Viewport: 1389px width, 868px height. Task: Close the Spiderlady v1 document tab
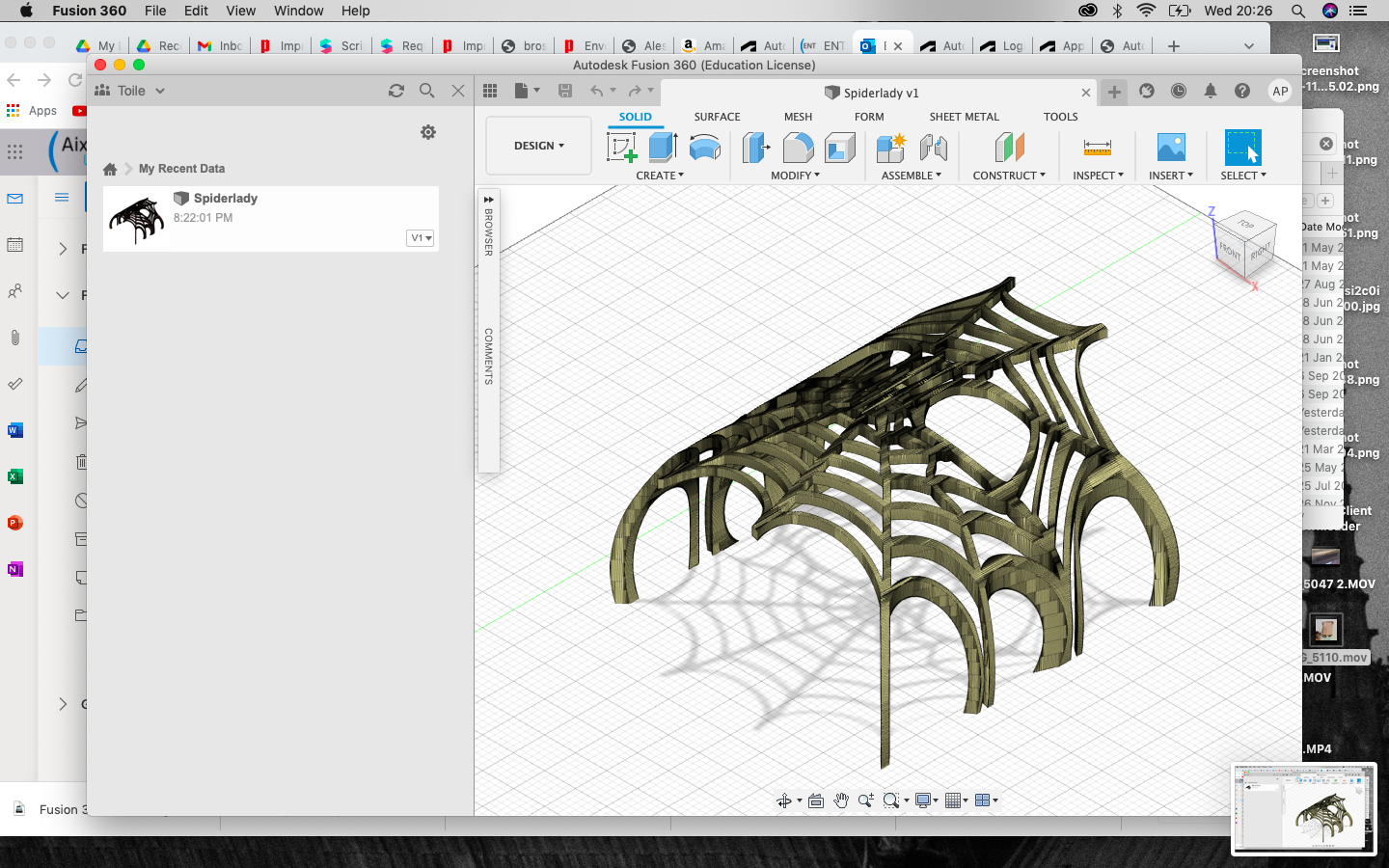[x=1086, y=93]
